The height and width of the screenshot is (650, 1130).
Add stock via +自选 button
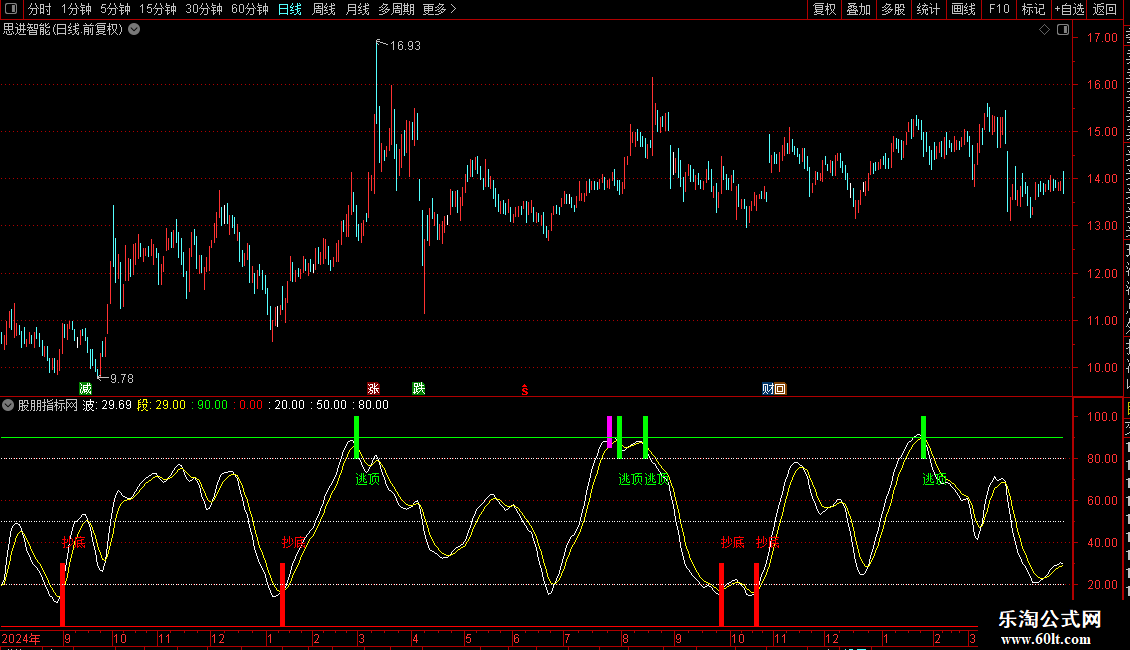1069,9
